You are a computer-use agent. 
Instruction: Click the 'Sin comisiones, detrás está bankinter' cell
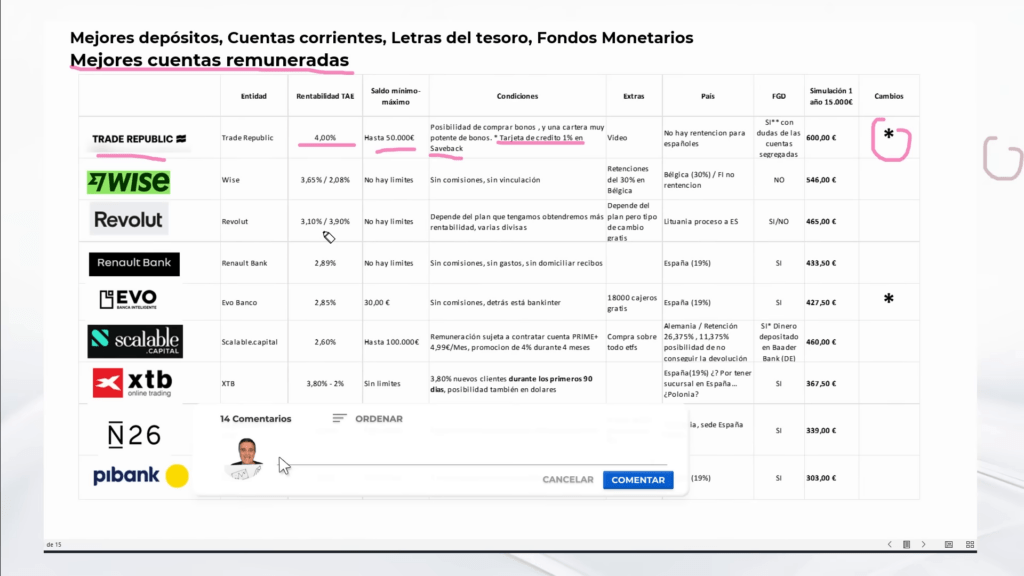click(x=495, y=302)
